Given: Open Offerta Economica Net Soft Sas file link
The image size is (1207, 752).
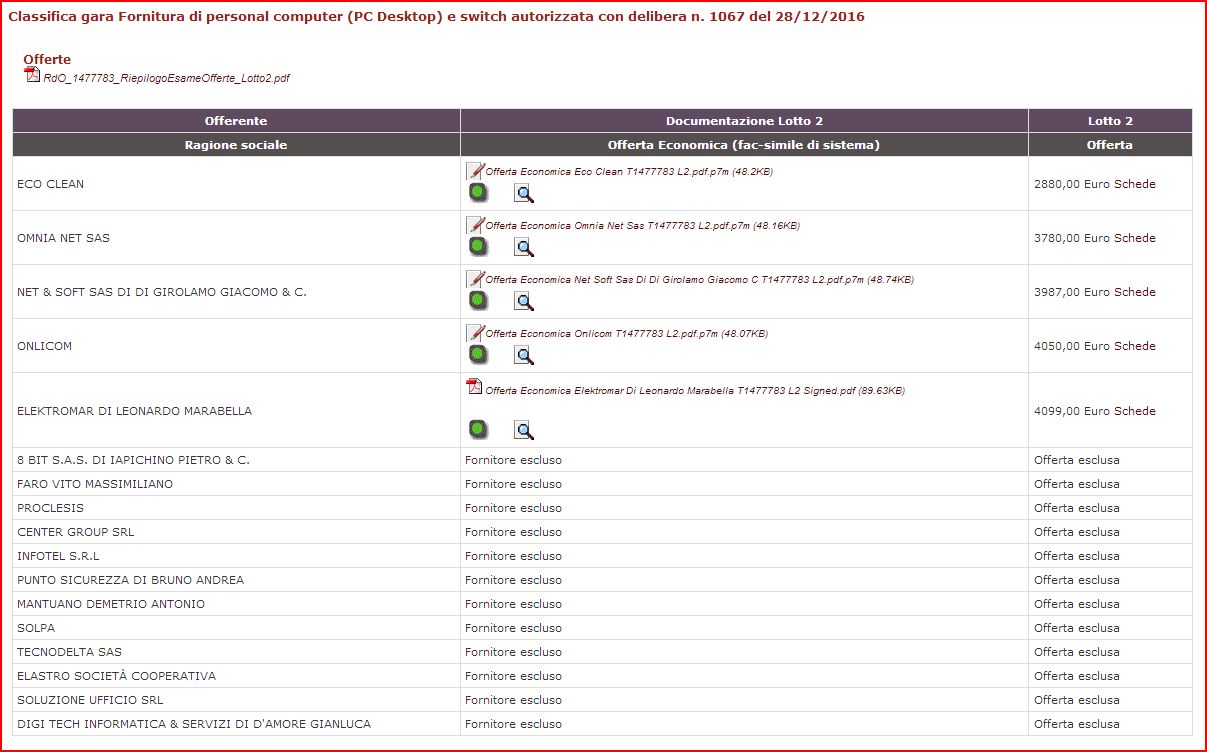Looking at the screenshot, I should click(699, 280).
